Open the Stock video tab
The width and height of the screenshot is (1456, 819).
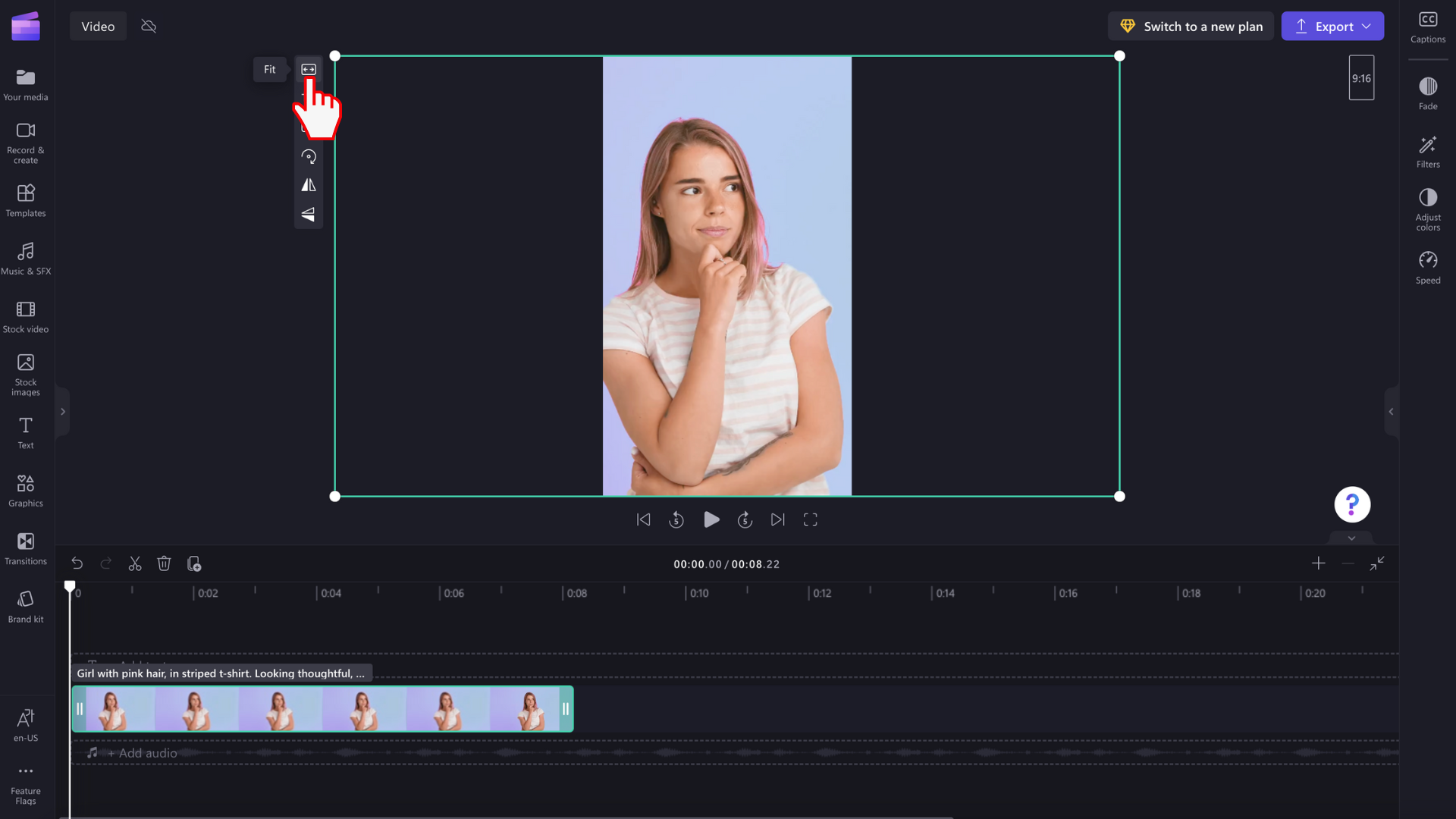point(26,316)
